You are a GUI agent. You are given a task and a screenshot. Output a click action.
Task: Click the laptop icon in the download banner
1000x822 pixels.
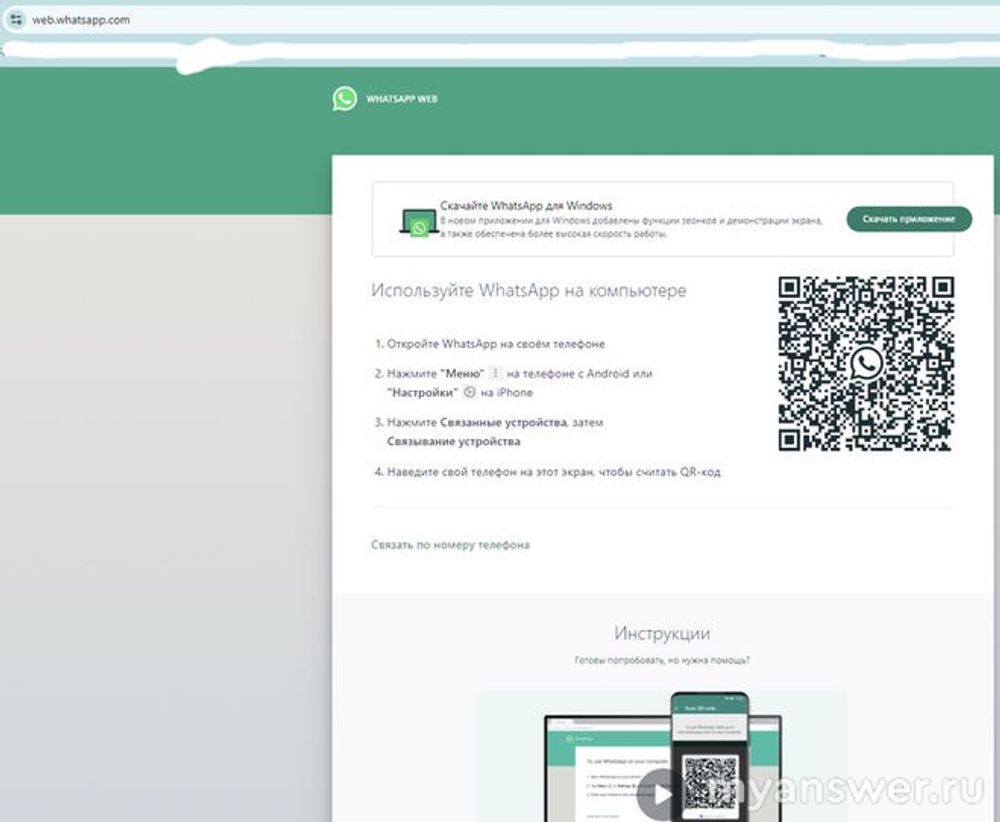coord(418,222)
